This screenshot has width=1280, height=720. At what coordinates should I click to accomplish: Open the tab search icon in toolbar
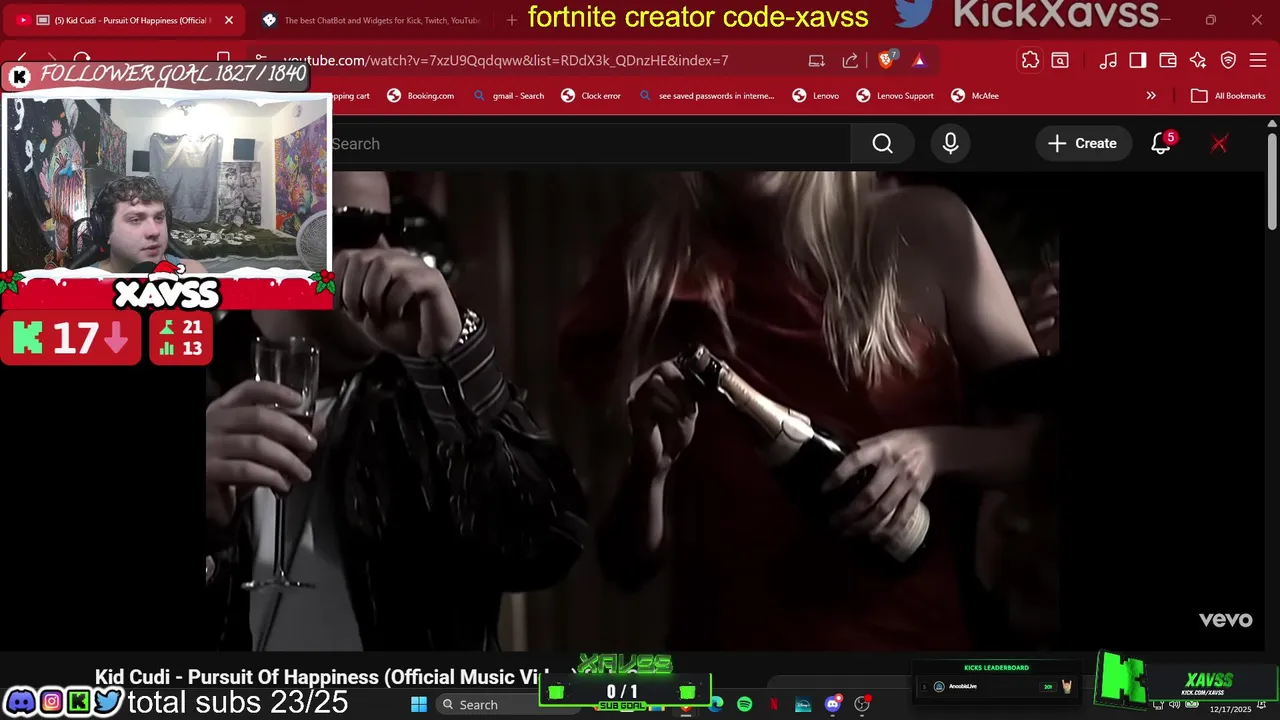coord(1060,60)
